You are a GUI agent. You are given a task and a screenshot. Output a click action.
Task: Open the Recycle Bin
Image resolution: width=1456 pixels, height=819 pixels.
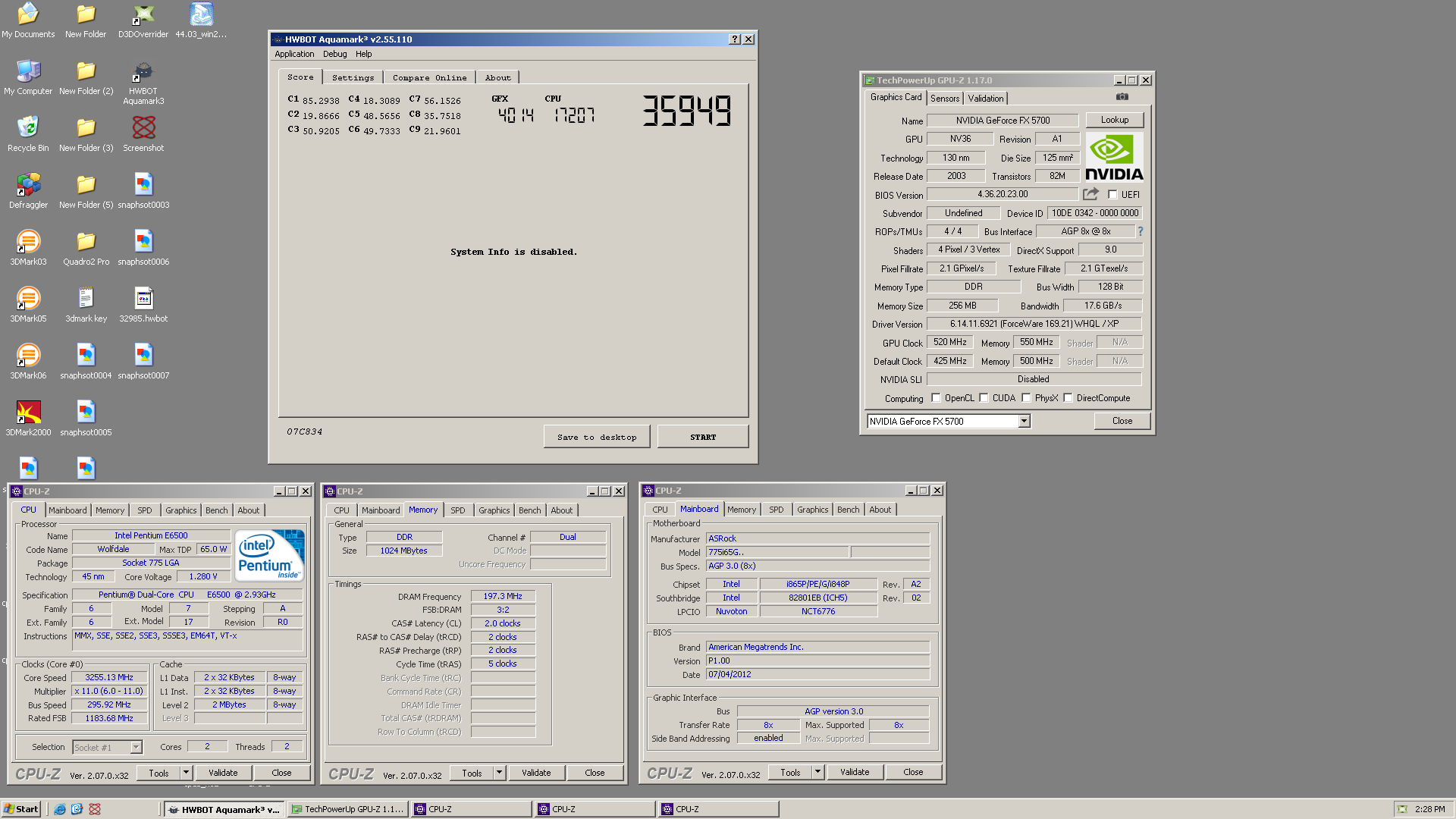[28, 134]
